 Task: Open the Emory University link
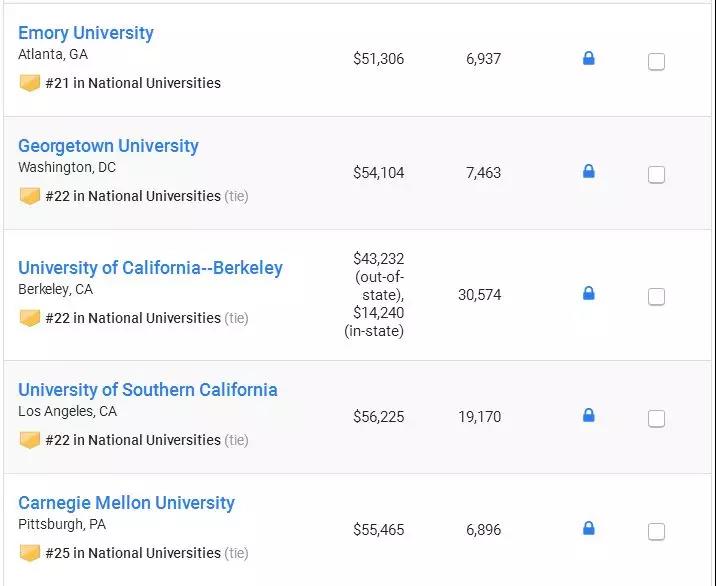86,33
